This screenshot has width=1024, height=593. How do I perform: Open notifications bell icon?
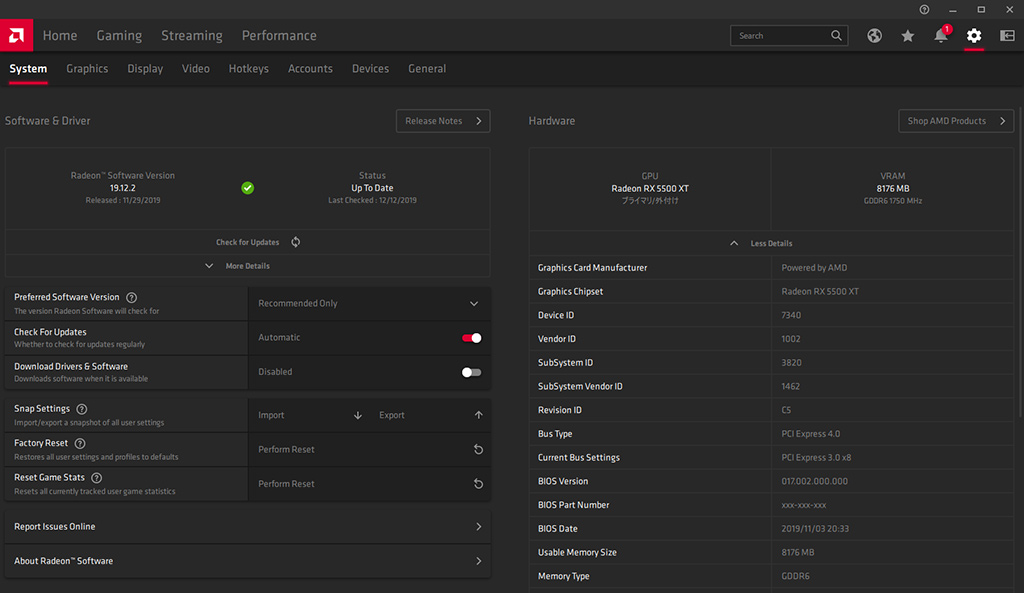941,36
